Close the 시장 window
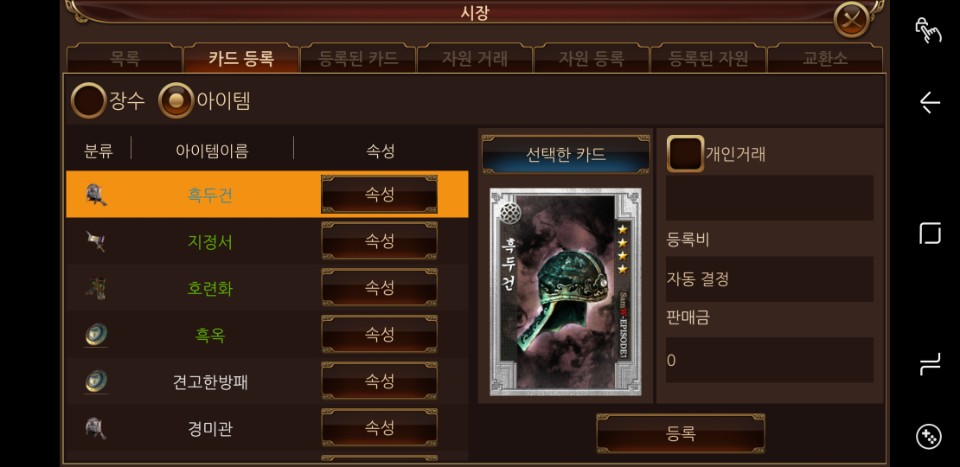Viewport: 960px width, 467px height. [x=851, y=20]
